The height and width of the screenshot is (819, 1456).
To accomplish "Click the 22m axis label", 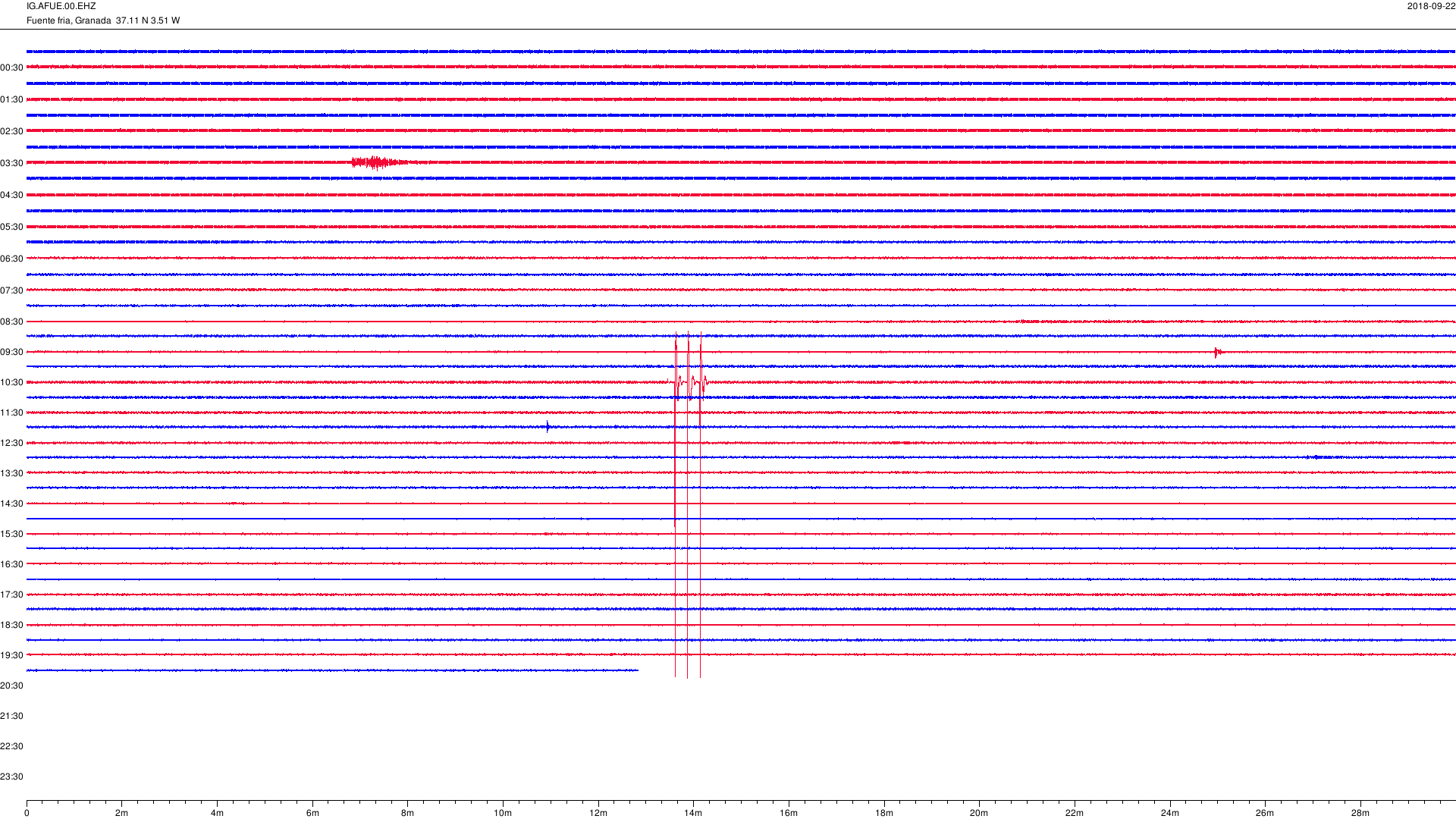I will pos(1075,813).
